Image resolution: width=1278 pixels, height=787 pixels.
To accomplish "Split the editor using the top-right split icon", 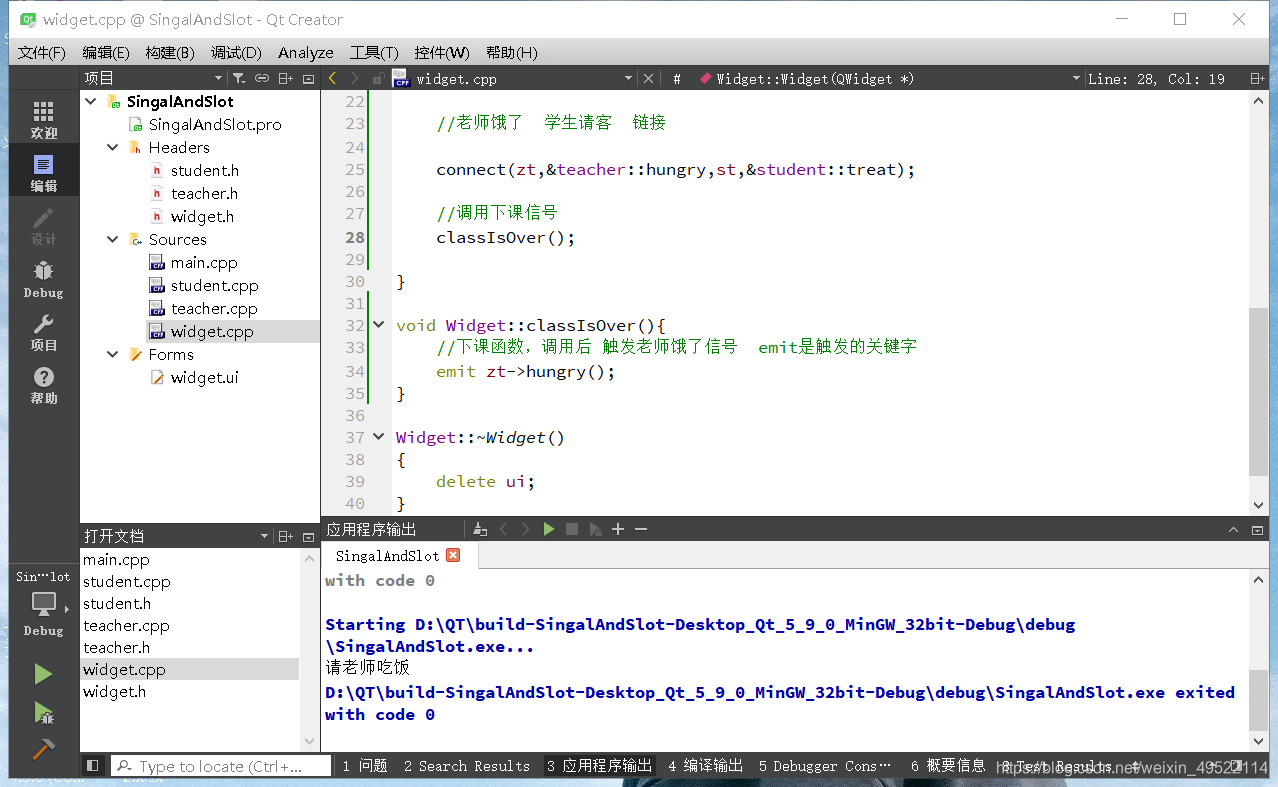I will coord(1257,78).
